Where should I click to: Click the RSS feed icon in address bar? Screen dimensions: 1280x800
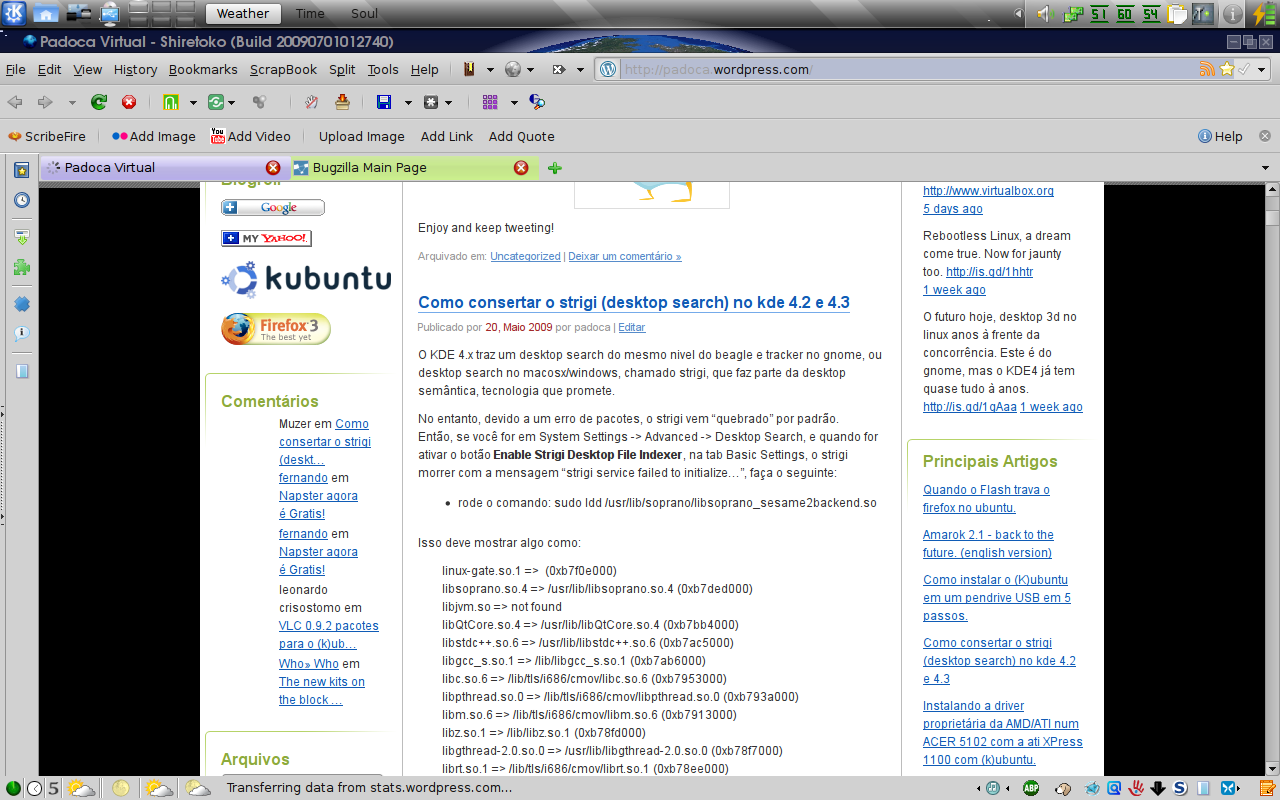tap(1207, 70)
